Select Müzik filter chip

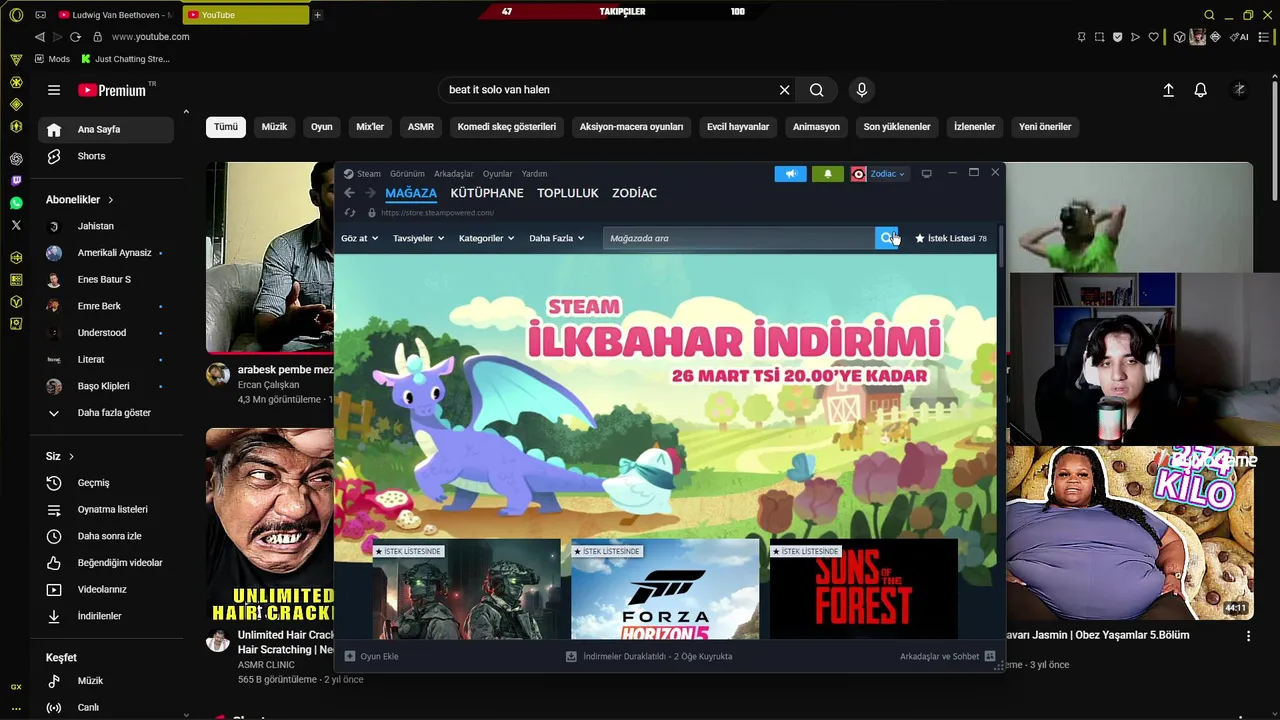[x=274, y=127]
